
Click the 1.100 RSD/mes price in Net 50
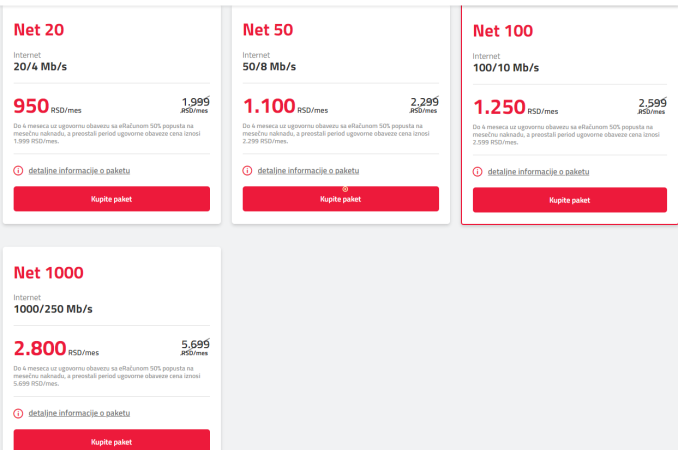tap(285, 106)
